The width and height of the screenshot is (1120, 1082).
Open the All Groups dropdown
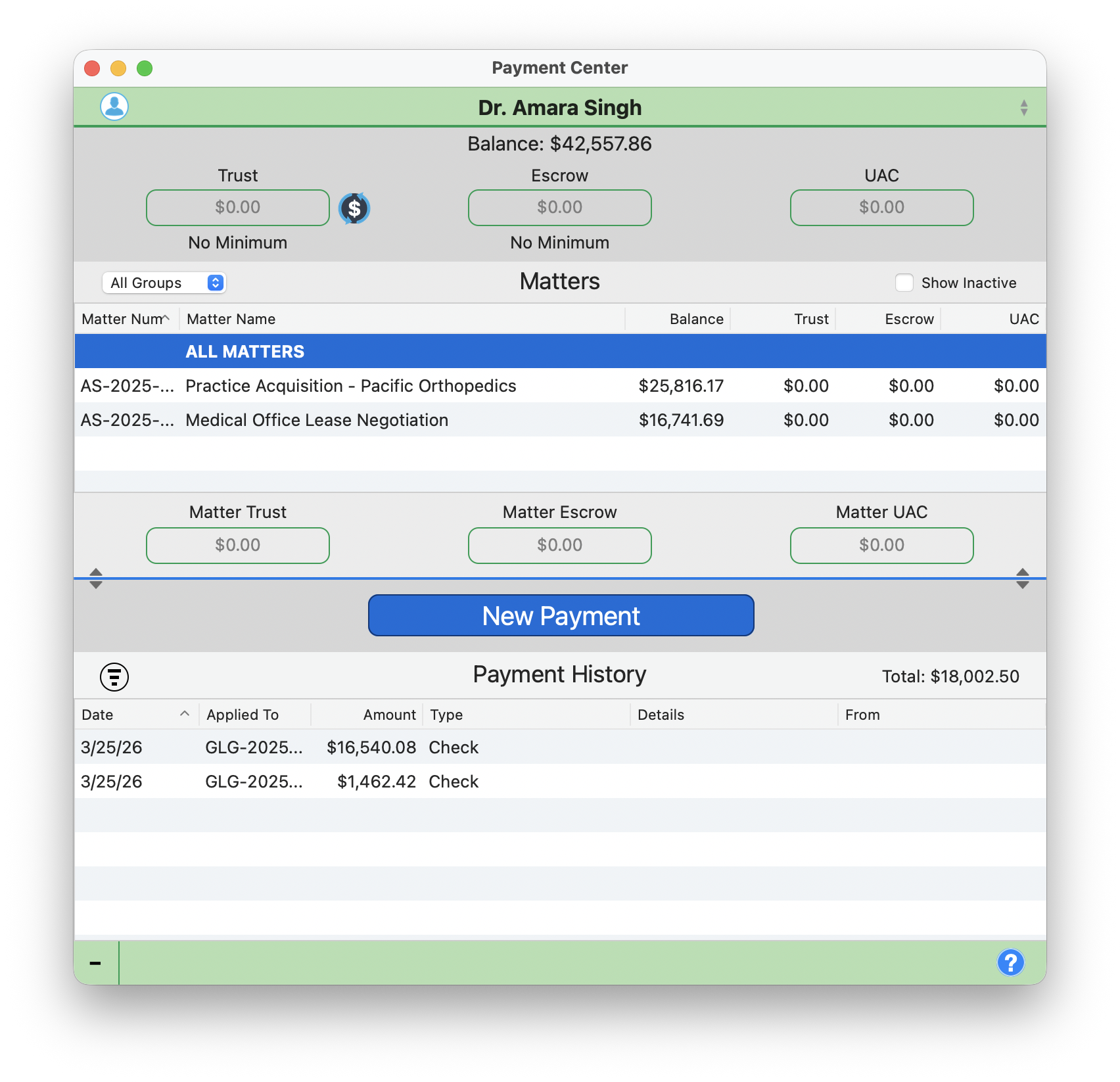(164, 282)
